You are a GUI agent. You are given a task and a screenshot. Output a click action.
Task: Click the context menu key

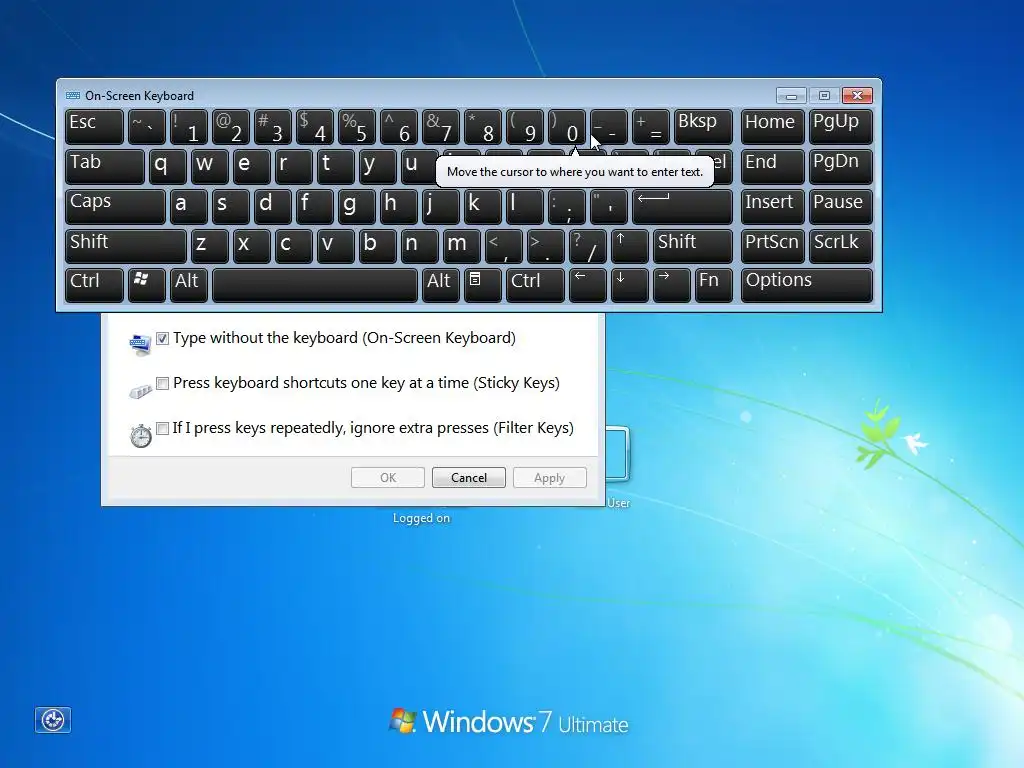coord(483,285)
